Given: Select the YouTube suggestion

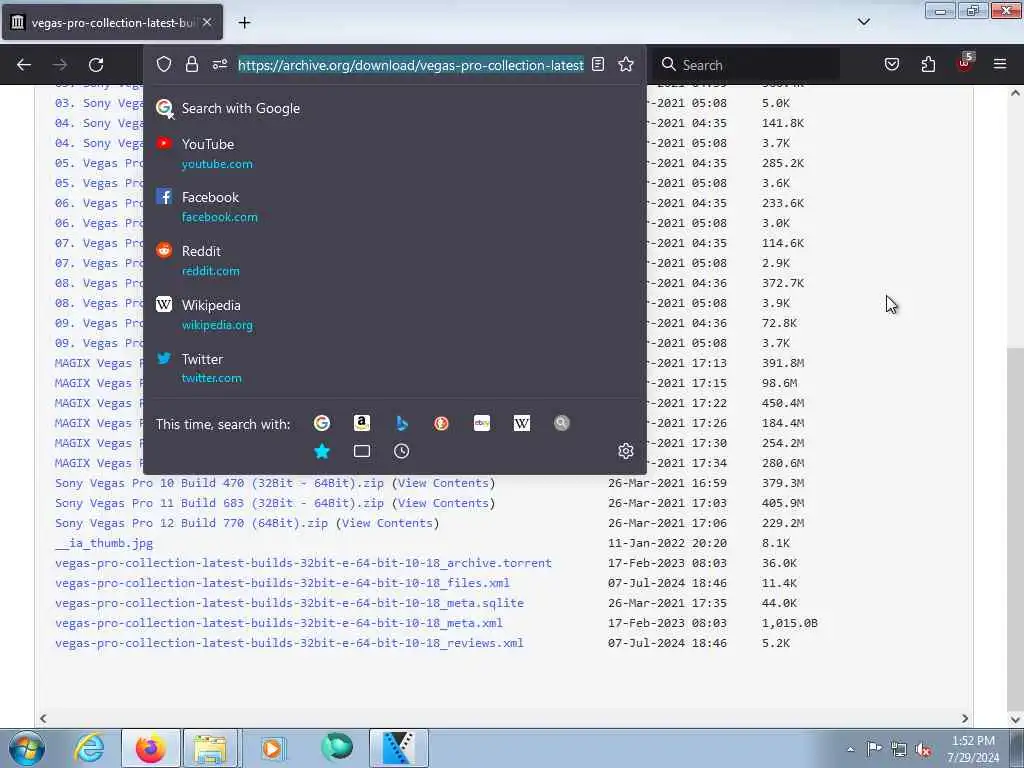Looking at the screenshot, I should click(394, 153).
